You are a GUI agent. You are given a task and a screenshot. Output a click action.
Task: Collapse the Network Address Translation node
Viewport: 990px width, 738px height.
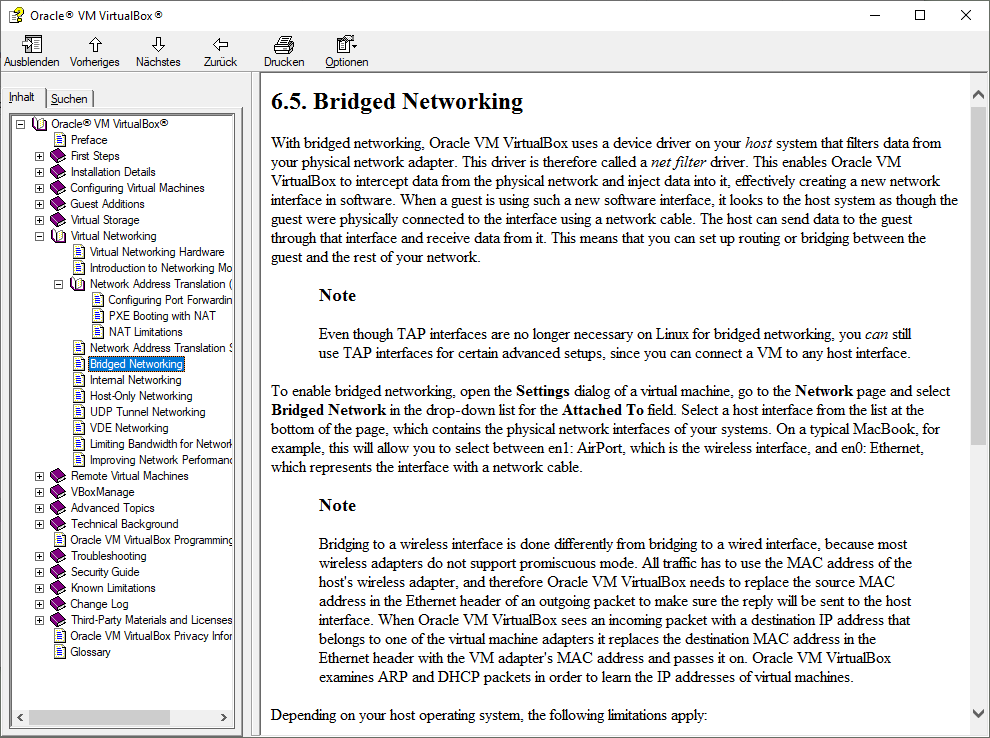click(x=58, y=284)
